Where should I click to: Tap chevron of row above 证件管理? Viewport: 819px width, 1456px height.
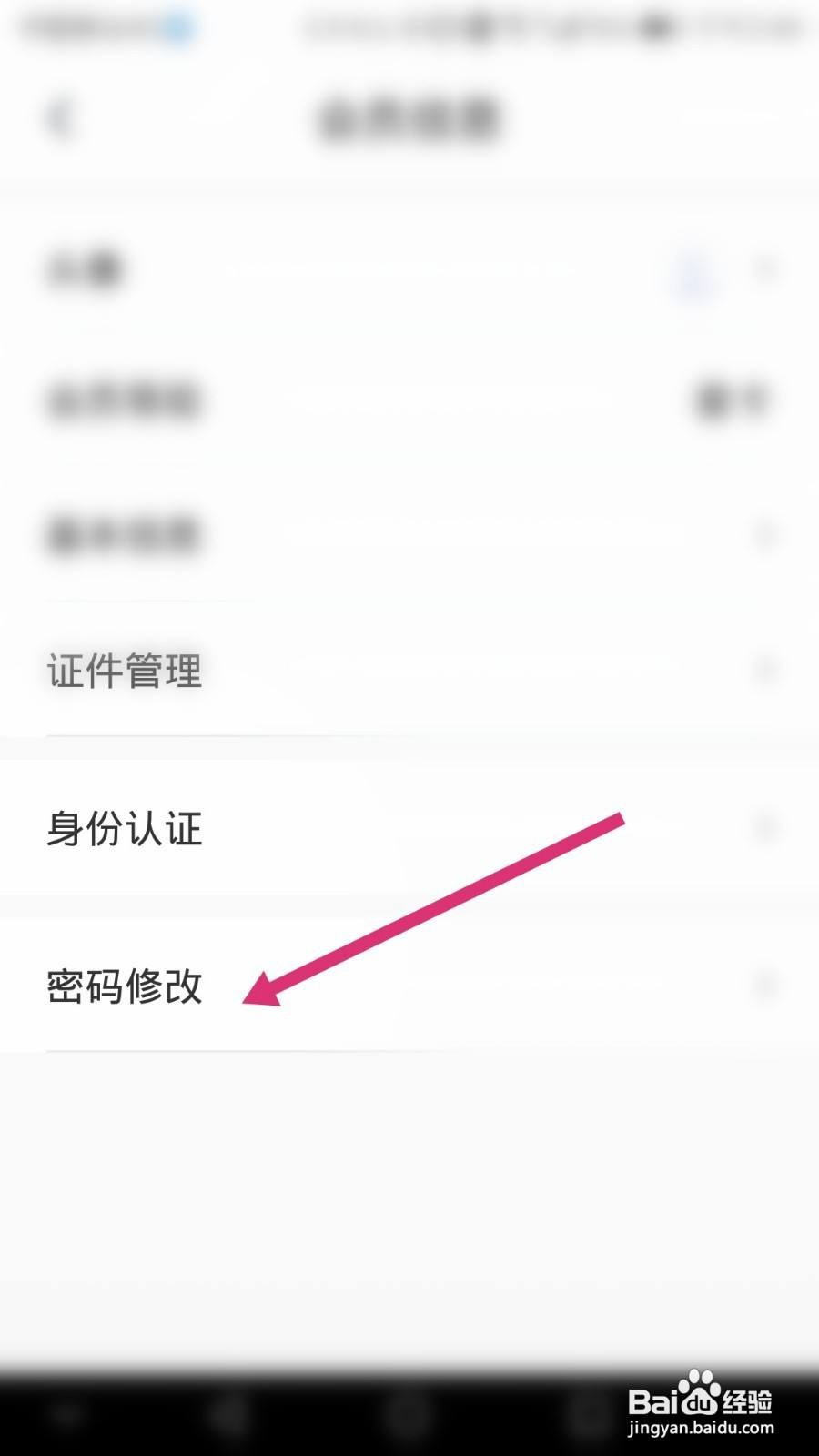(x=766, y=535)
